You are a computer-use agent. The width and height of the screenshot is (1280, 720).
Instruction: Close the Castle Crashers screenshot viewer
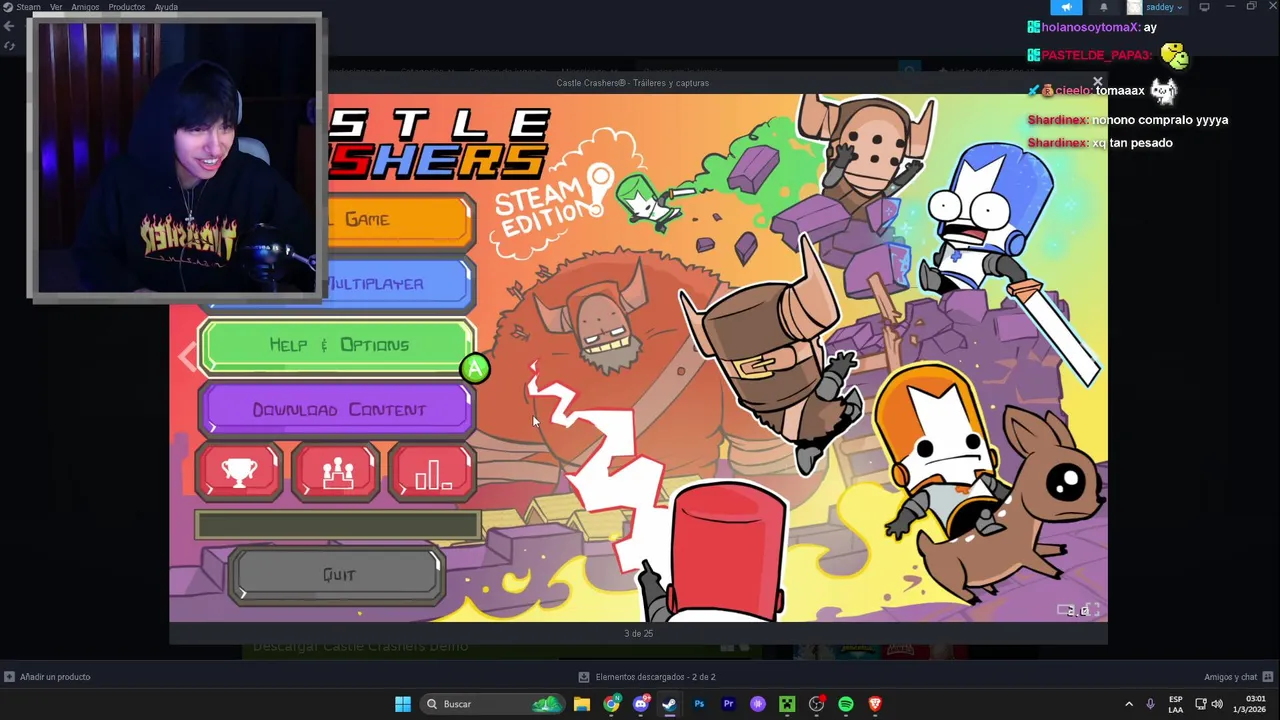point(1097,82)
